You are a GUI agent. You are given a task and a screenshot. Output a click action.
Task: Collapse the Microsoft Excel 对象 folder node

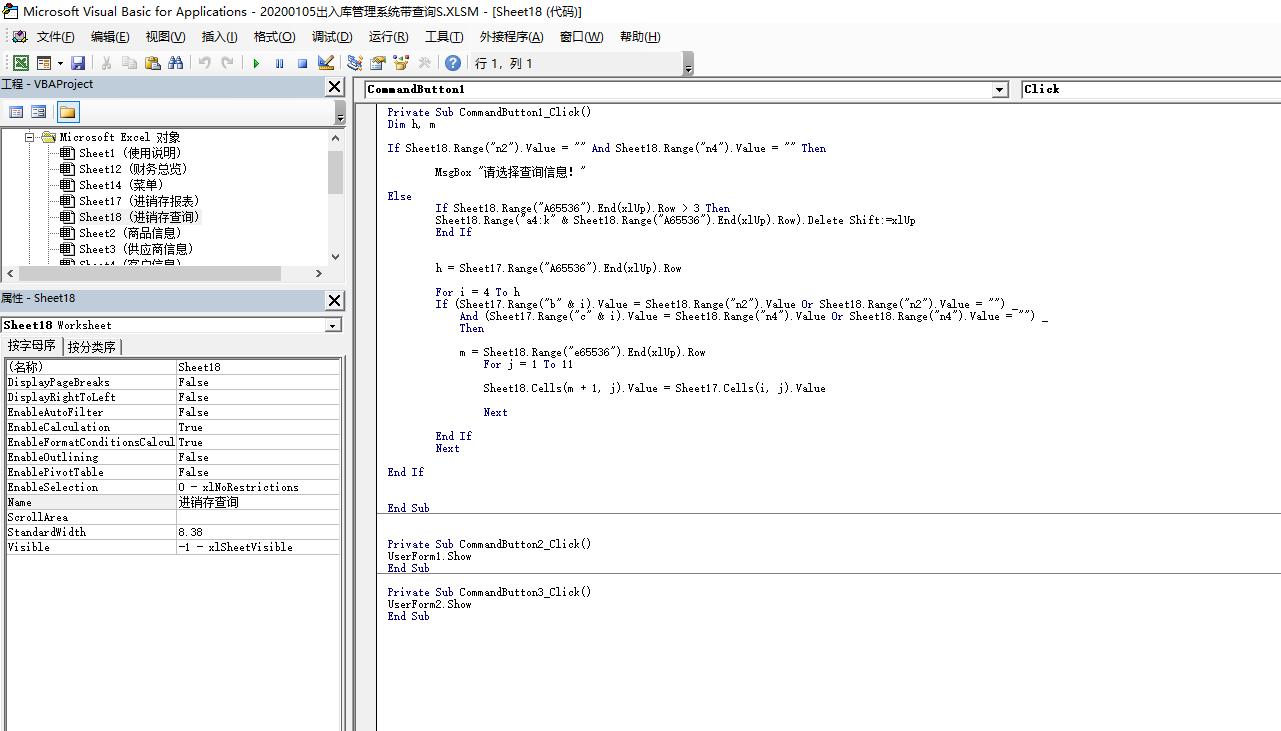click(x=30, y=137)
